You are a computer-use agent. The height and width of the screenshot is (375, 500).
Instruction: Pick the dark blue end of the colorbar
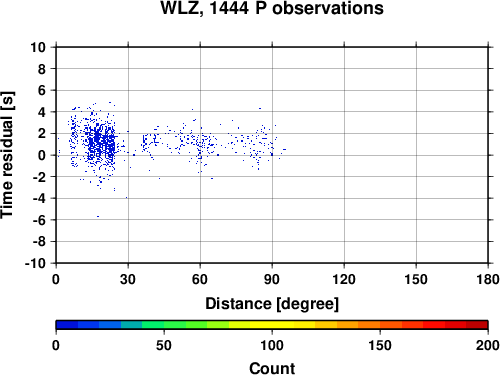pyautogui.click(x=67, y=325)
